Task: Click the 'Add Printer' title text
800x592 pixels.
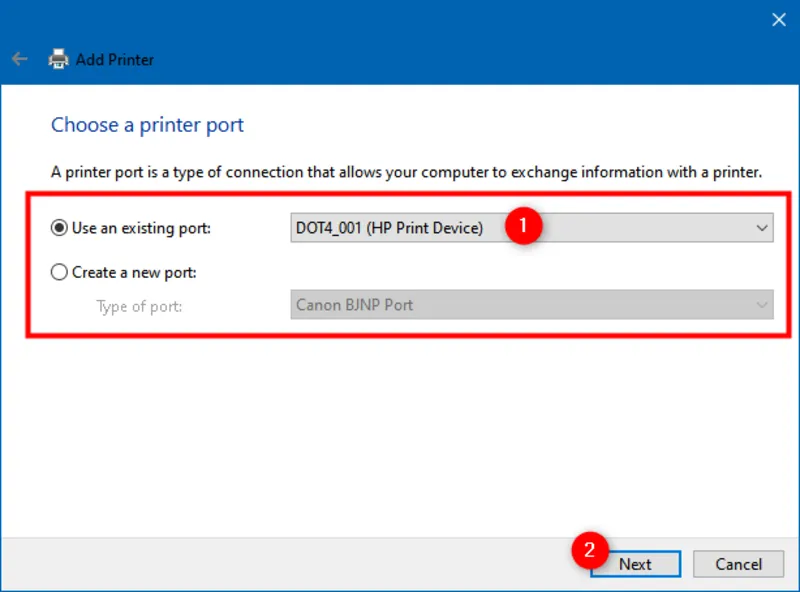Action: pyautogui.click(x=115, y=60)
